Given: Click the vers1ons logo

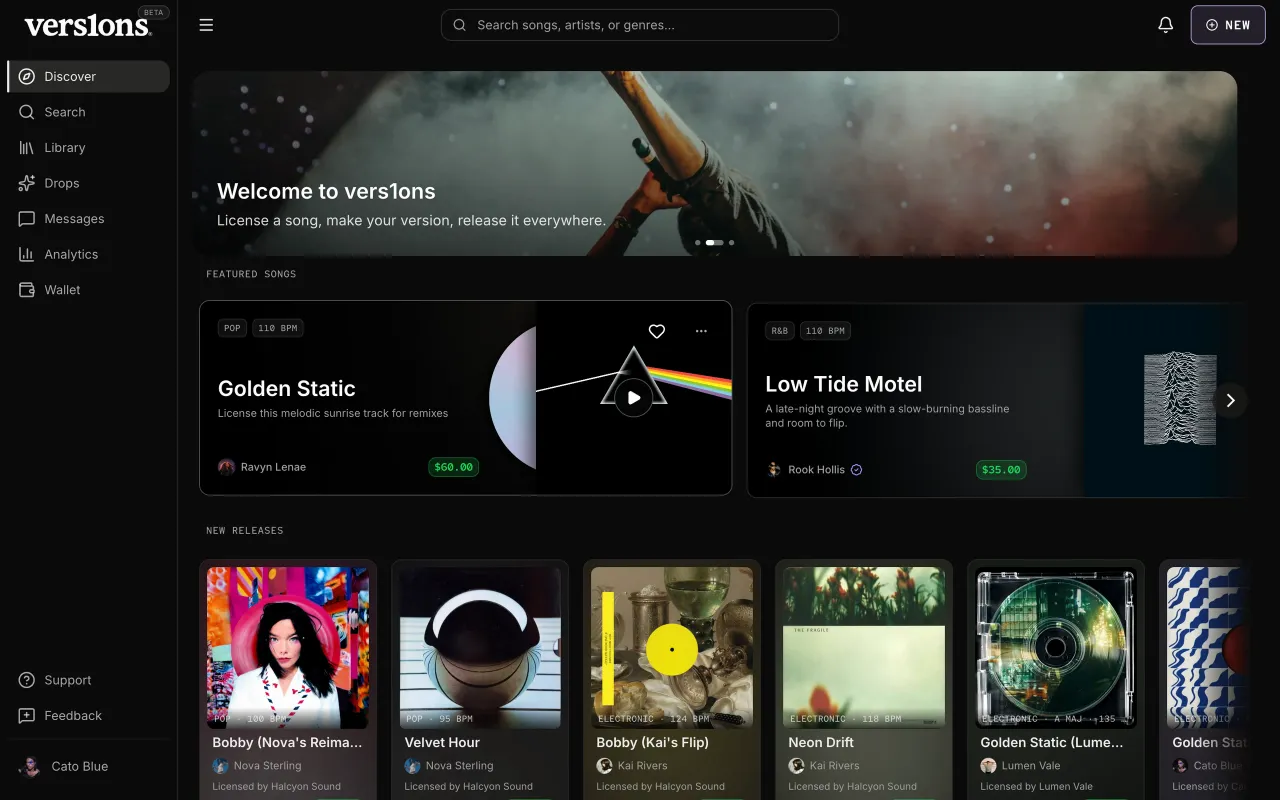Looking at the screenshot, I should click(x=88, y=26).
